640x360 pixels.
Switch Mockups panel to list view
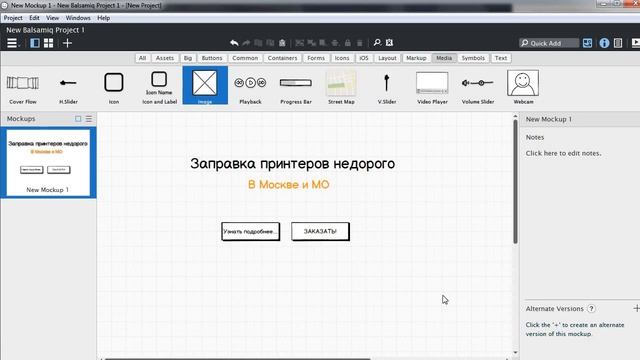(89, 119)
